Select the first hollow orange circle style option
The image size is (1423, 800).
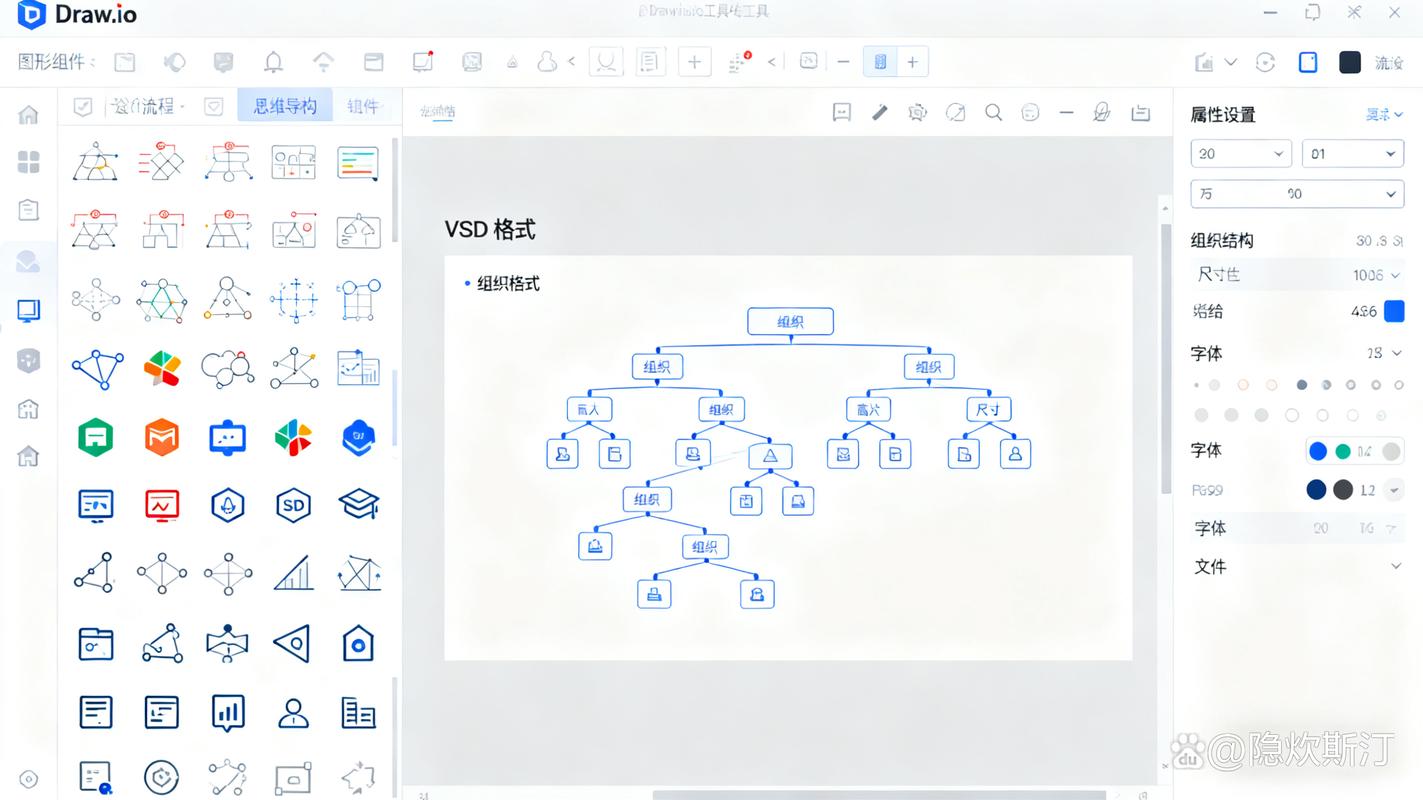(1243, 385)
